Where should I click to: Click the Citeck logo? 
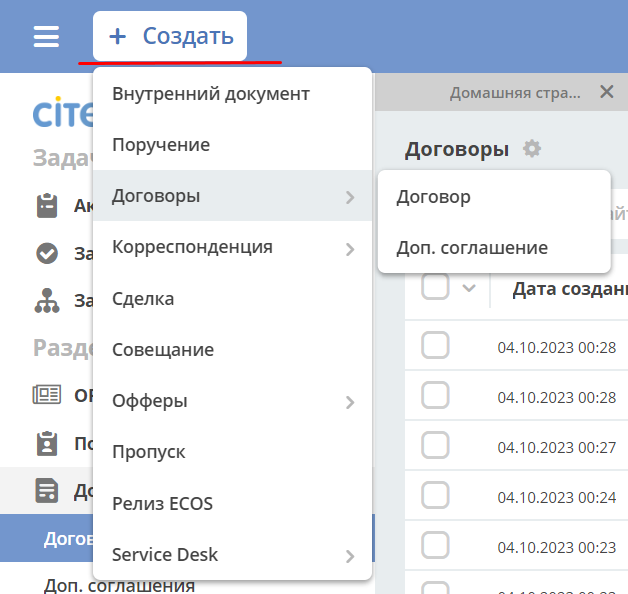click(63, 113)
